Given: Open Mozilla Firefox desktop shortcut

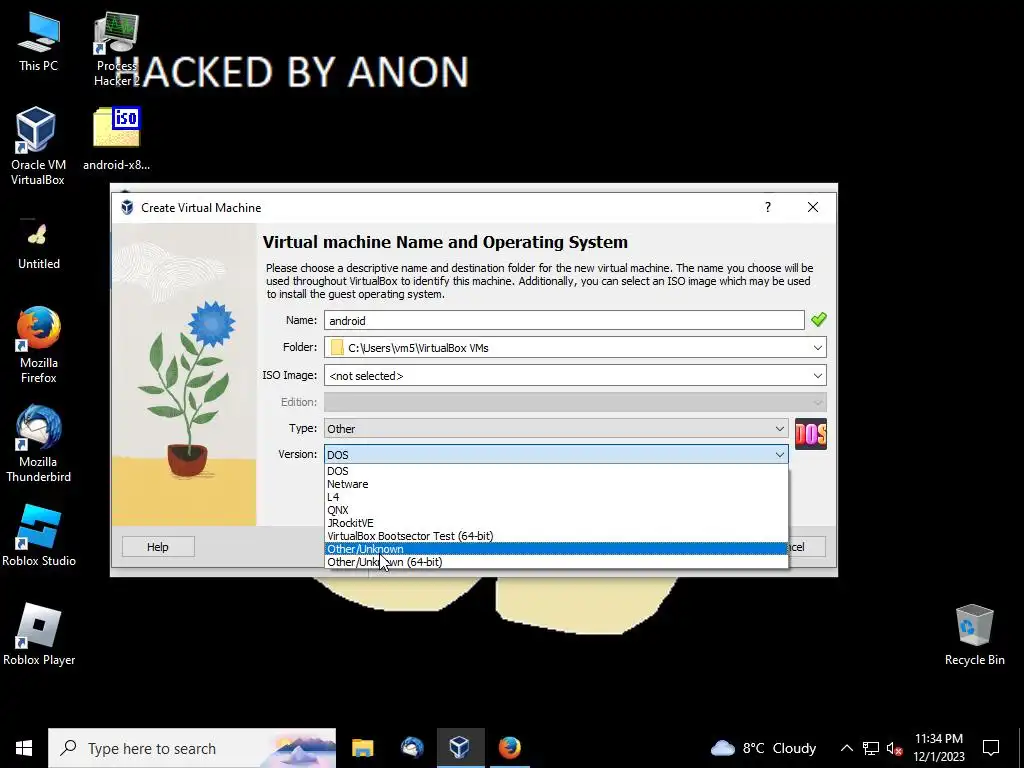Looking at the screenshot, I should click(38, 345).
